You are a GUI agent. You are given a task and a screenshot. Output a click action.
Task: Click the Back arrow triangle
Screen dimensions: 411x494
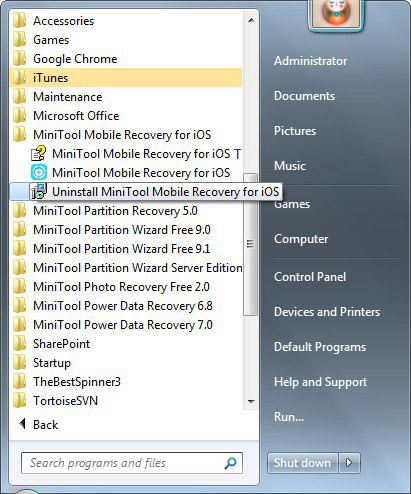22,424
